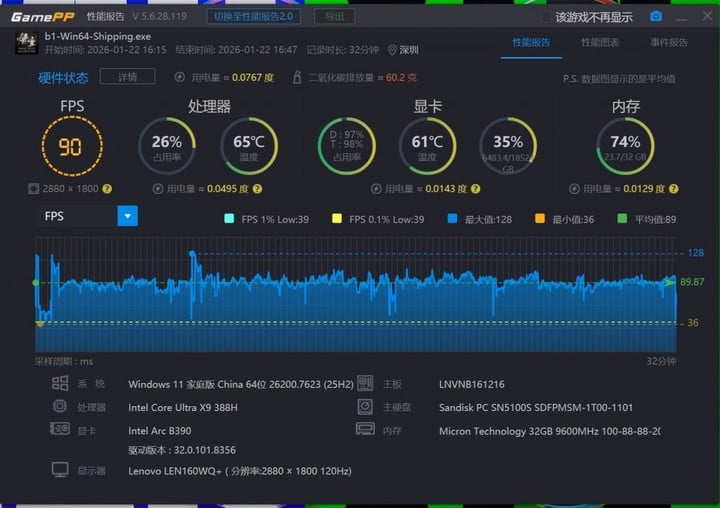This screenshot has height=508, width=720.
Task: Toggle the 最大值:128 legend series
Action: [452, 218]
